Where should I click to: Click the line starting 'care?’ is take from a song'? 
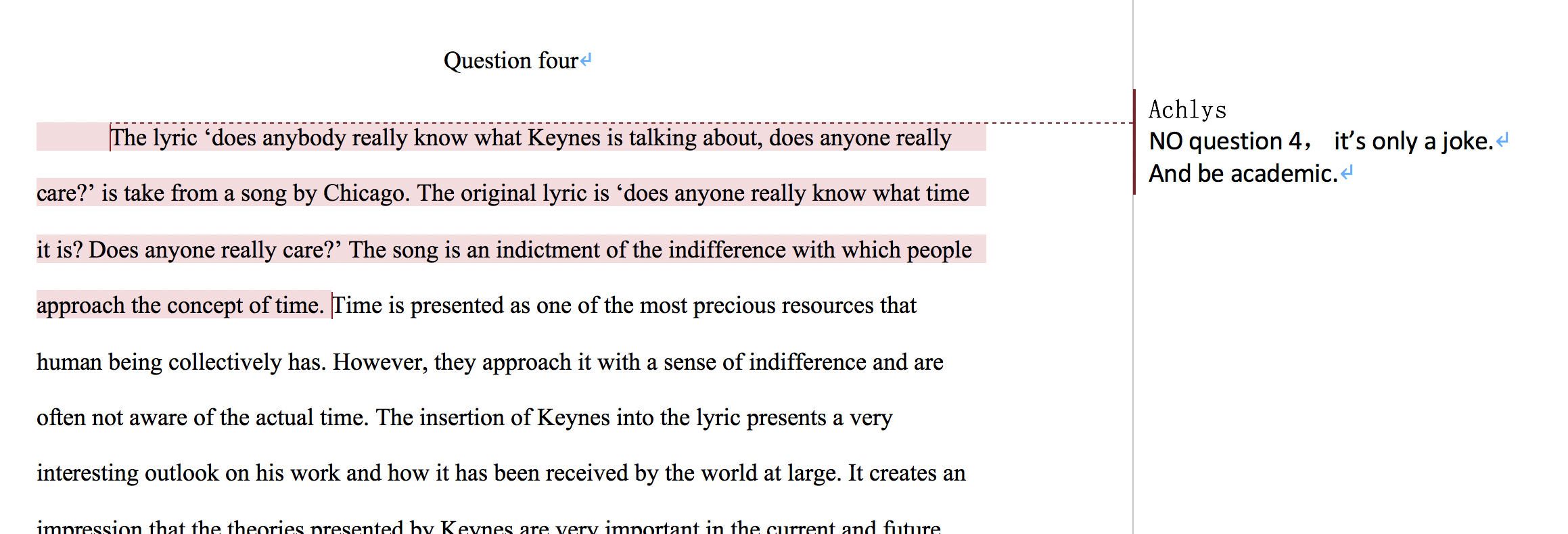(x=503, y=193)
